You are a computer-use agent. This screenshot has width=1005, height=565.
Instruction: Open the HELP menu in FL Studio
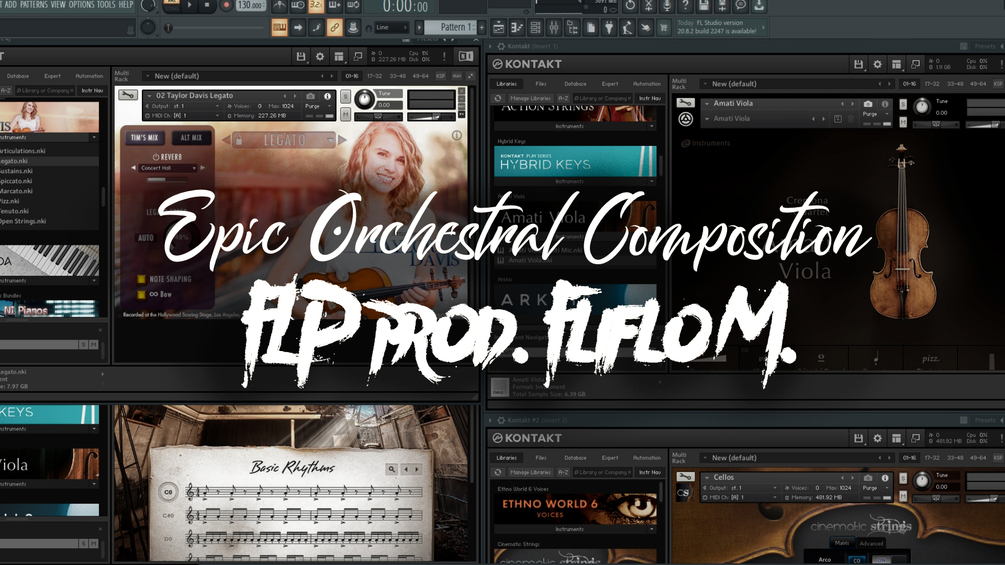tap(126, 4)
